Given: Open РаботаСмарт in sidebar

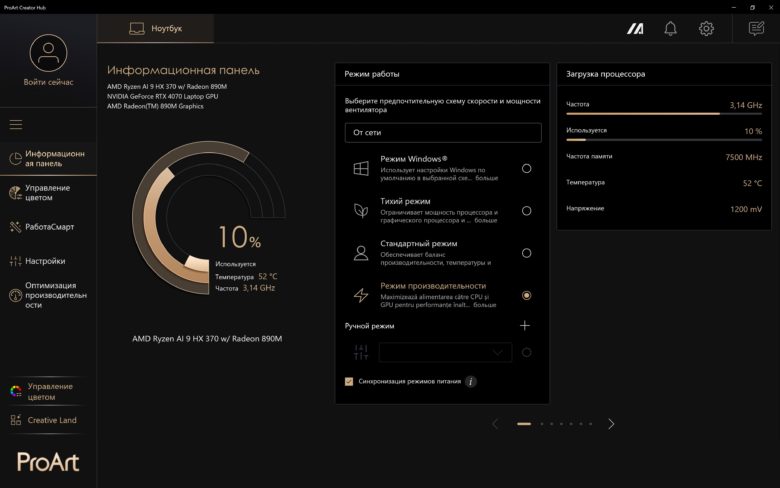Looking at the screenshot, I should [x=48, y=227].
